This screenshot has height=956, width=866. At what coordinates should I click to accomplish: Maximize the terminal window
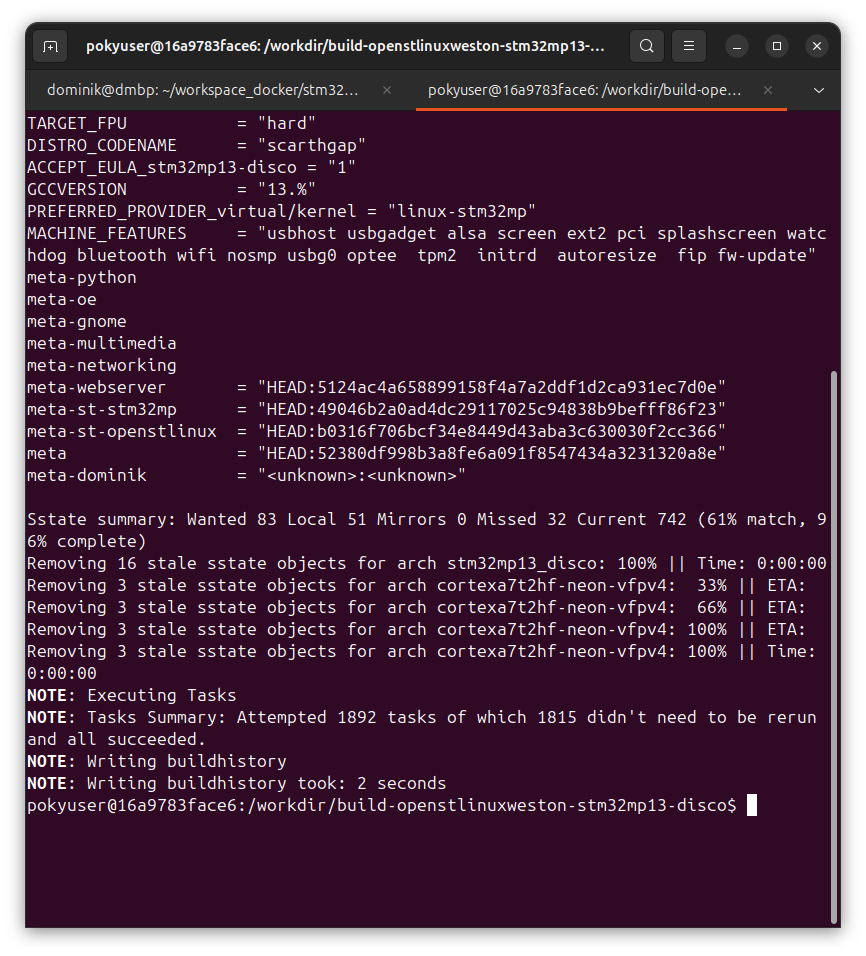coord(777,46)
